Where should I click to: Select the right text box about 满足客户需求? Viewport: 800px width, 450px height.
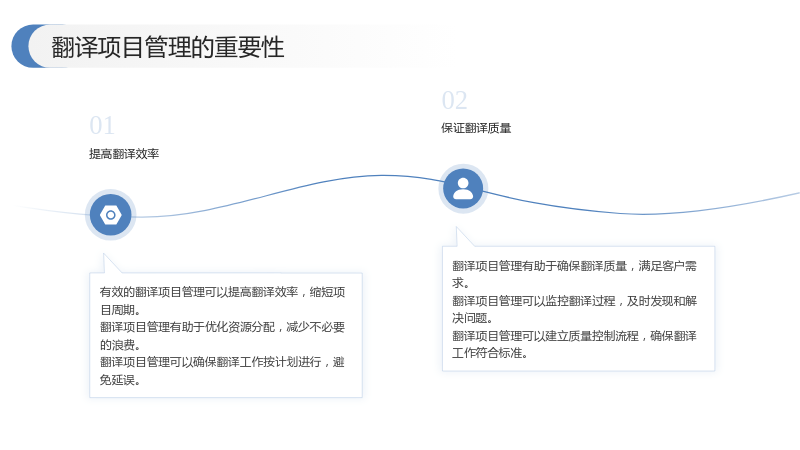pyautogui.click(x=579, y=309)
